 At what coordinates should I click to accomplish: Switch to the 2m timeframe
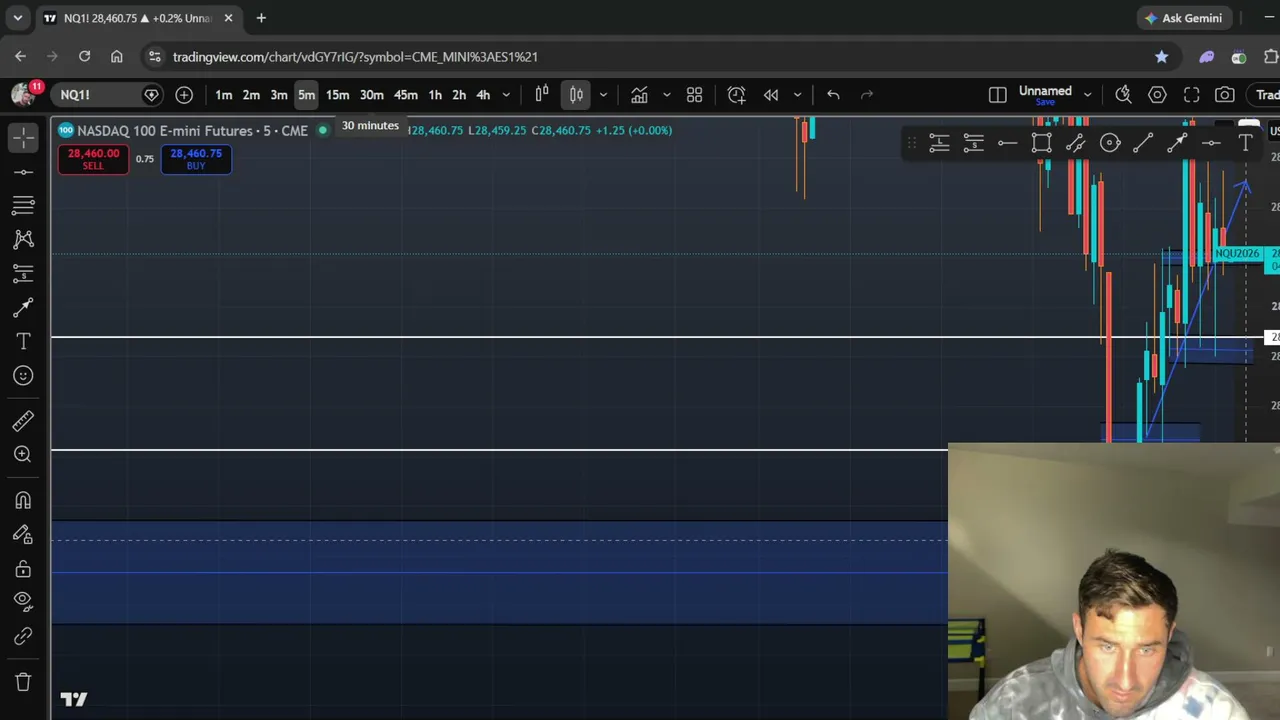point(251,95)
